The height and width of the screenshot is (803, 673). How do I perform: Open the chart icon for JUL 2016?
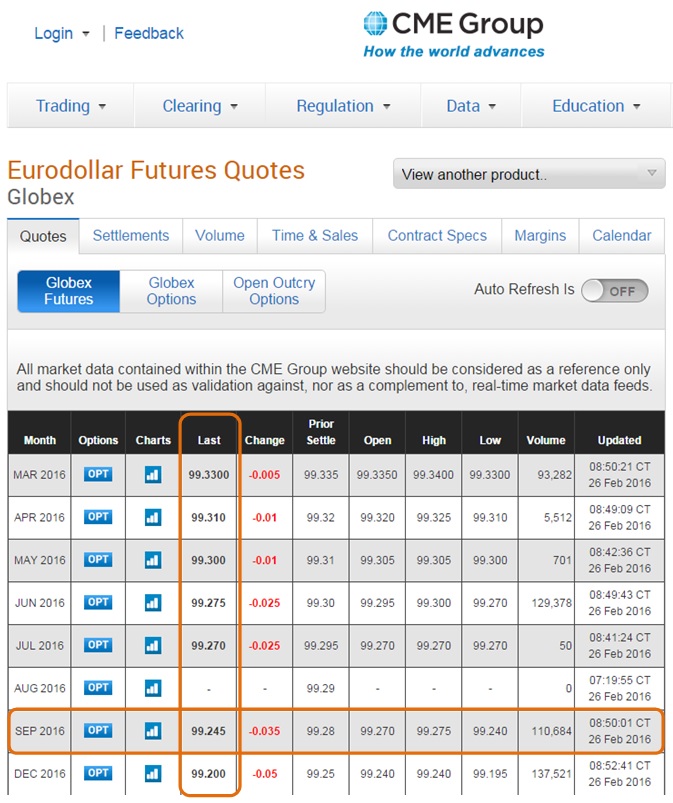pos(153,645)
